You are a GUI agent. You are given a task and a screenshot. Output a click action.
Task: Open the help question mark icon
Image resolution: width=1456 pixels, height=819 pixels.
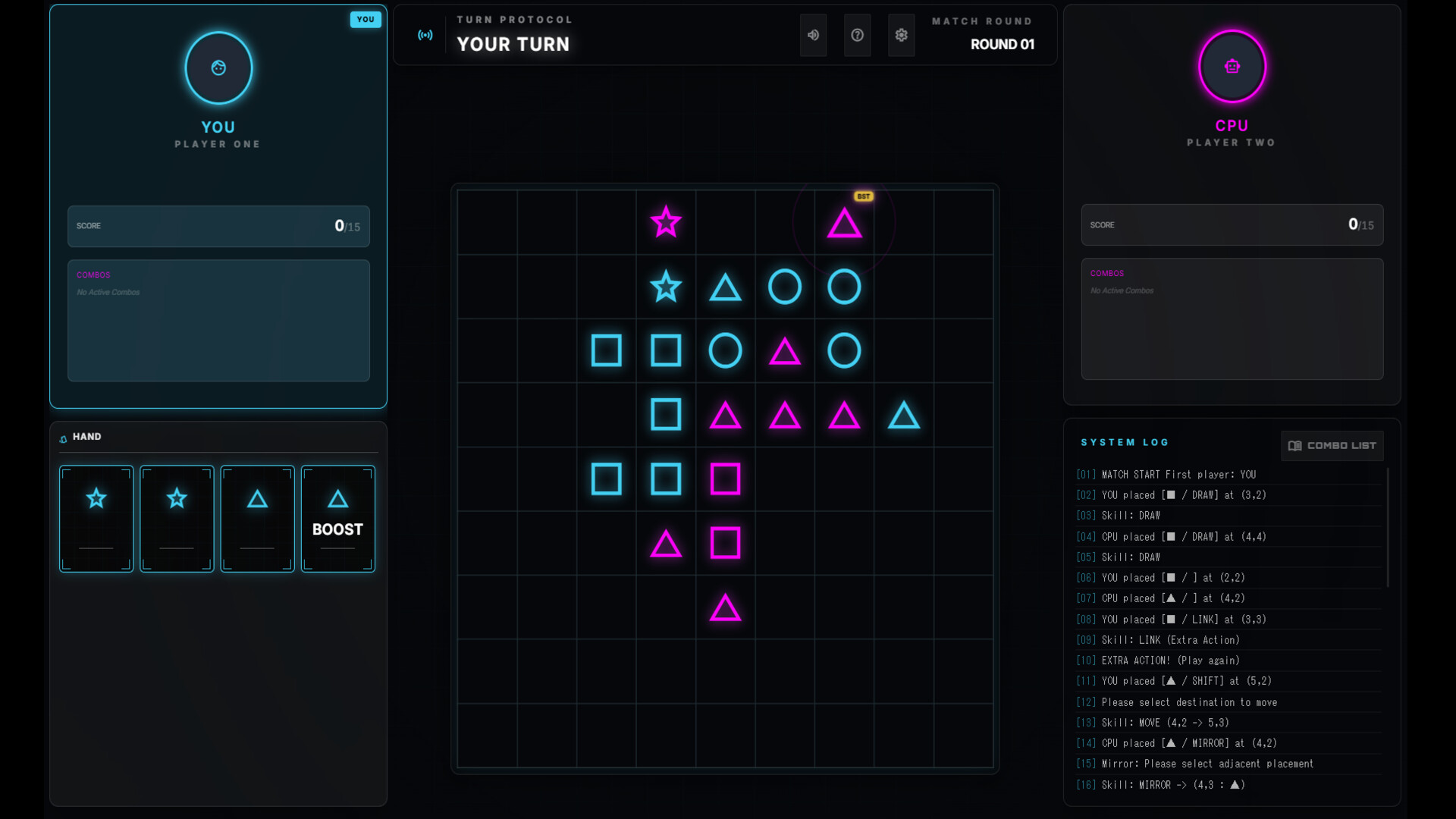pyautogui.click(x=857, y=35)
